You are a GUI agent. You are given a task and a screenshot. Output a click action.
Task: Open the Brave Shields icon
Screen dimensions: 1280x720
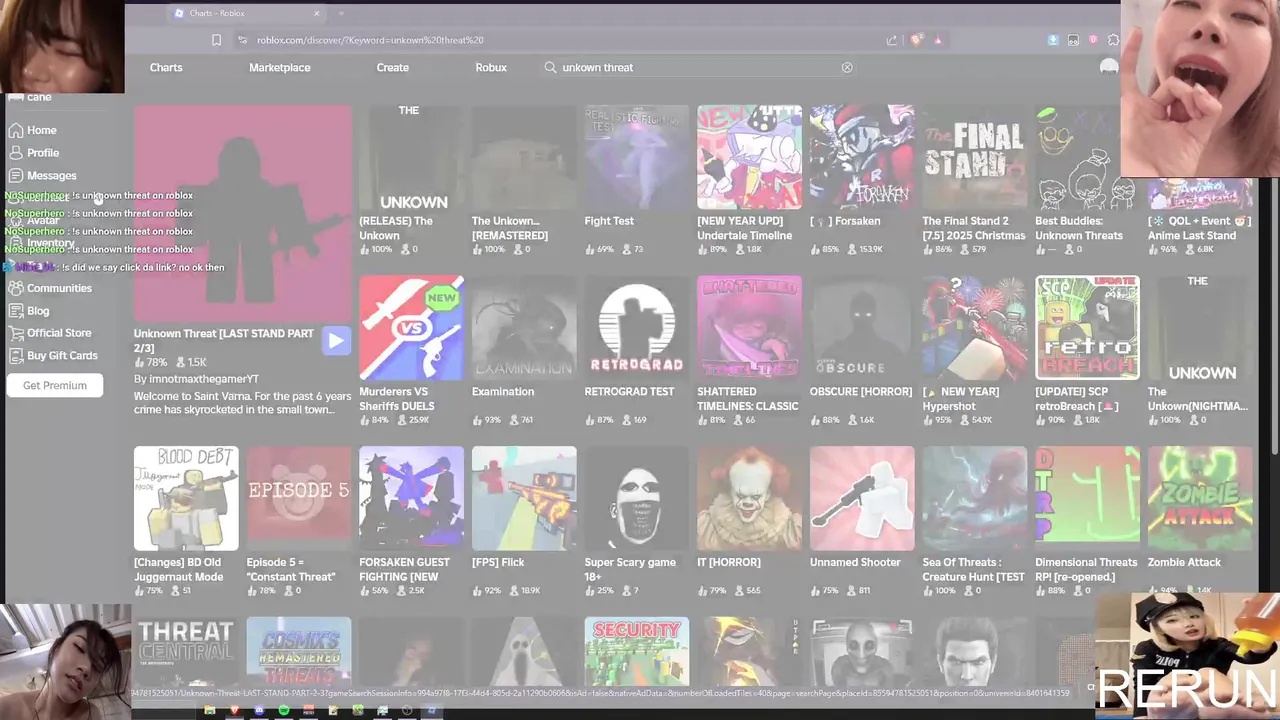(x=917, y=40)
